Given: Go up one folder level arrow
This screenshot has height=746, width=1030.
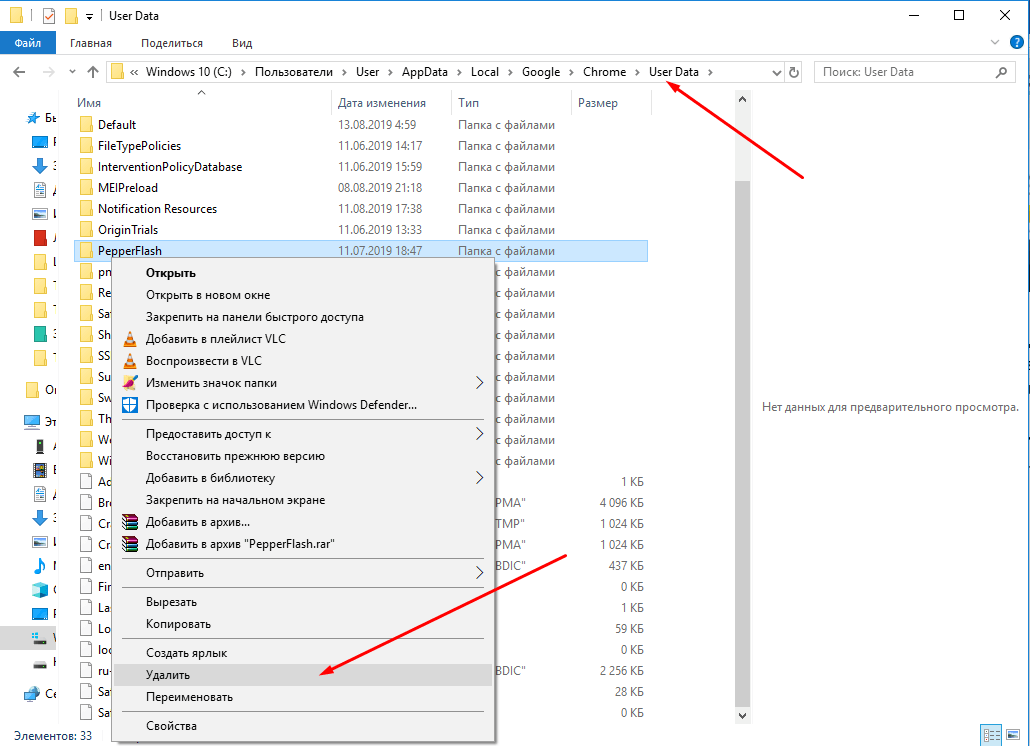Looking at the screenshot, I should [93, 72].
